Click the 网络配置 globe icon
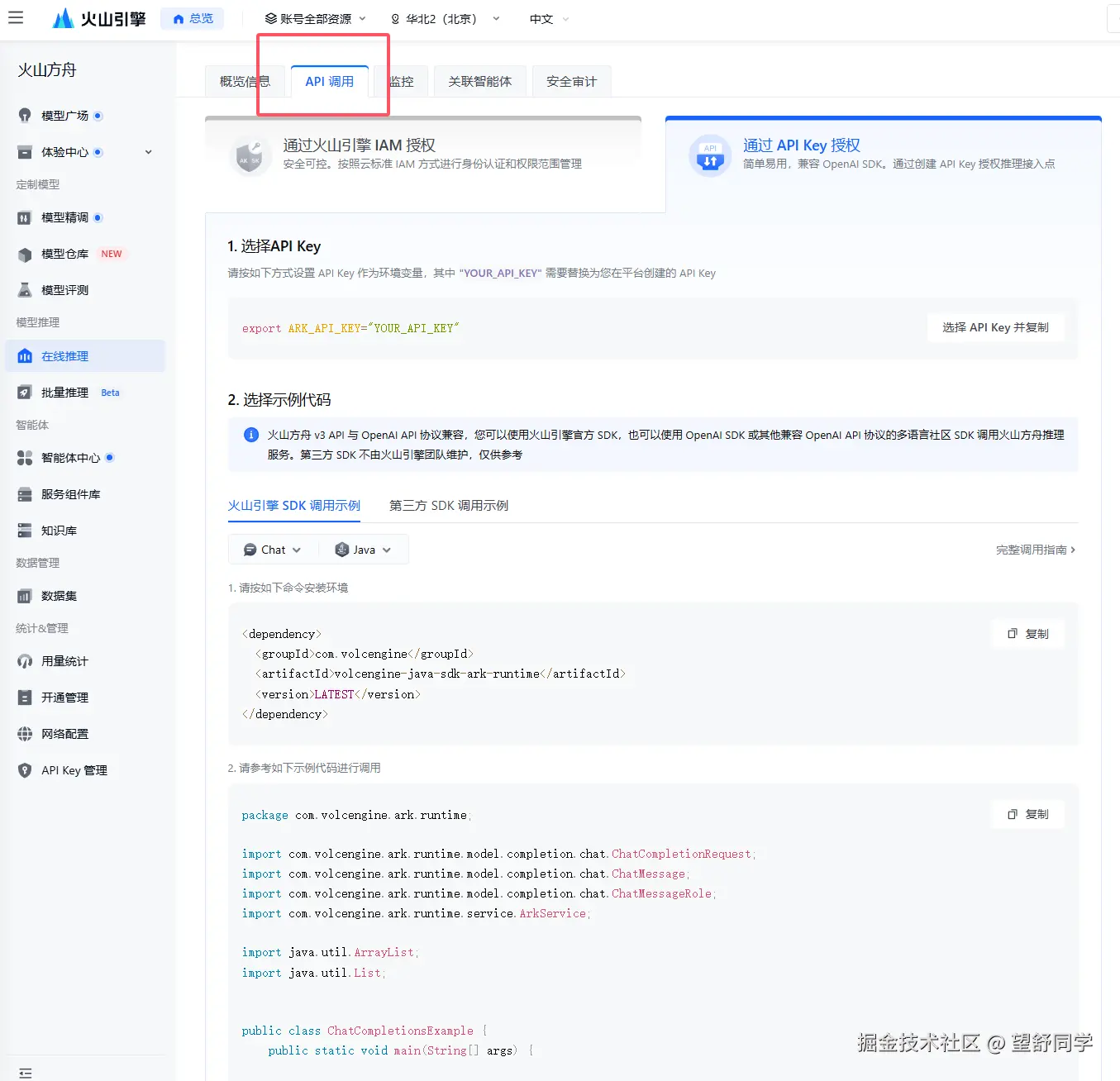Screen dimensions: 1120x1081 point(25,734)
